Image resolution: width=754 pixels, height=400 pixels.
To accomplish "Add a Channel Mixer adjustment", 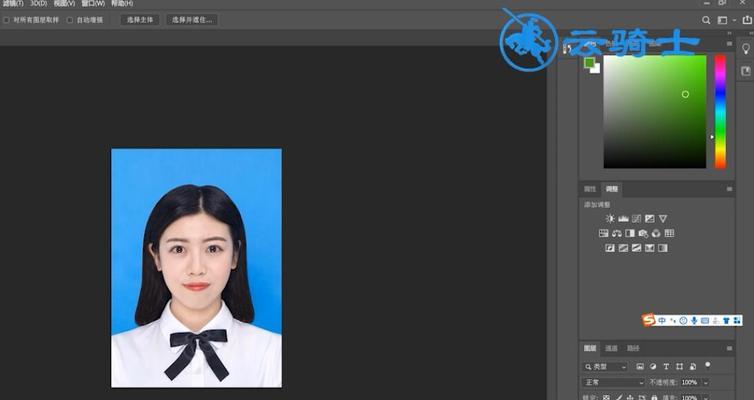I will 656,233.
